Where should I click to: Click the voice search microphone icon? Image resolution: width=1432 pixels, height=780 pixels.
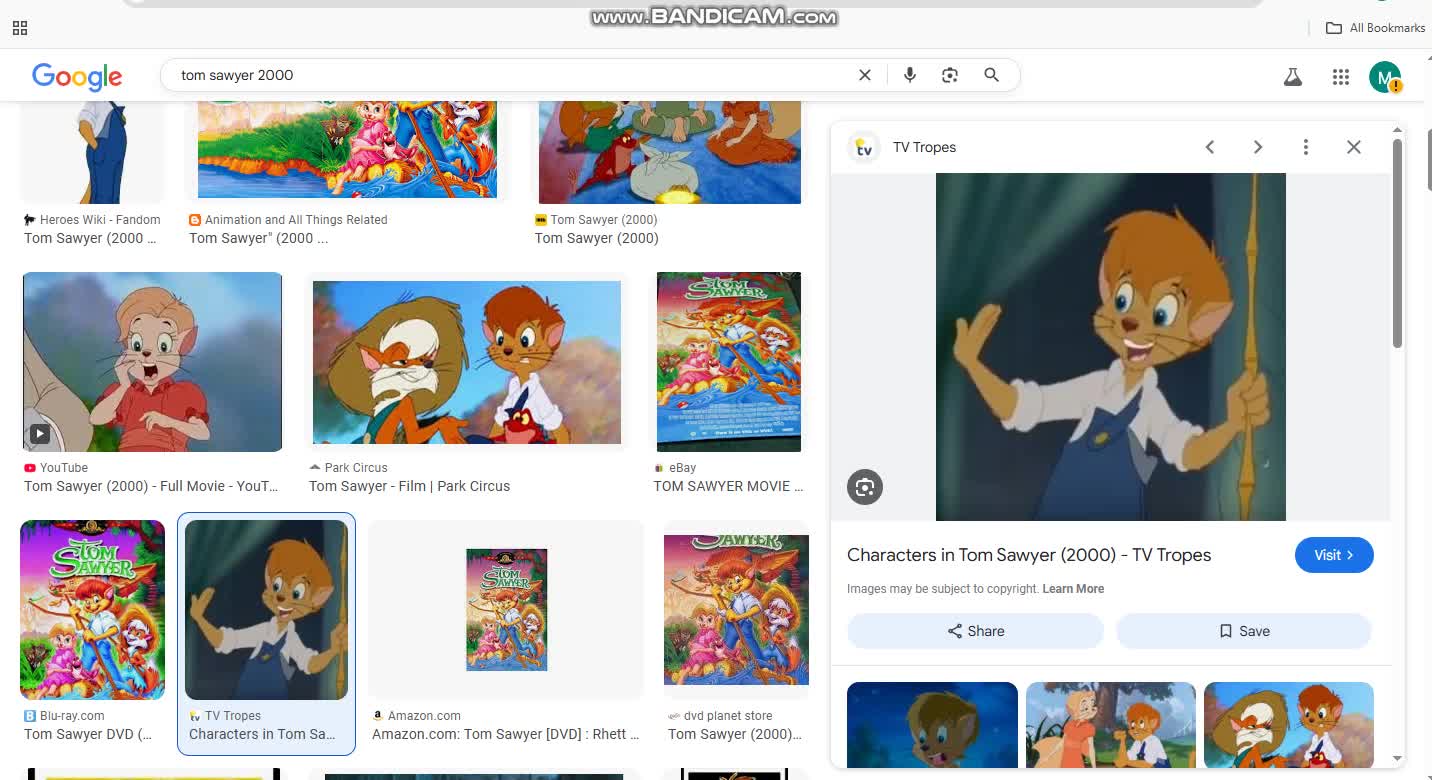coord(909,75)
